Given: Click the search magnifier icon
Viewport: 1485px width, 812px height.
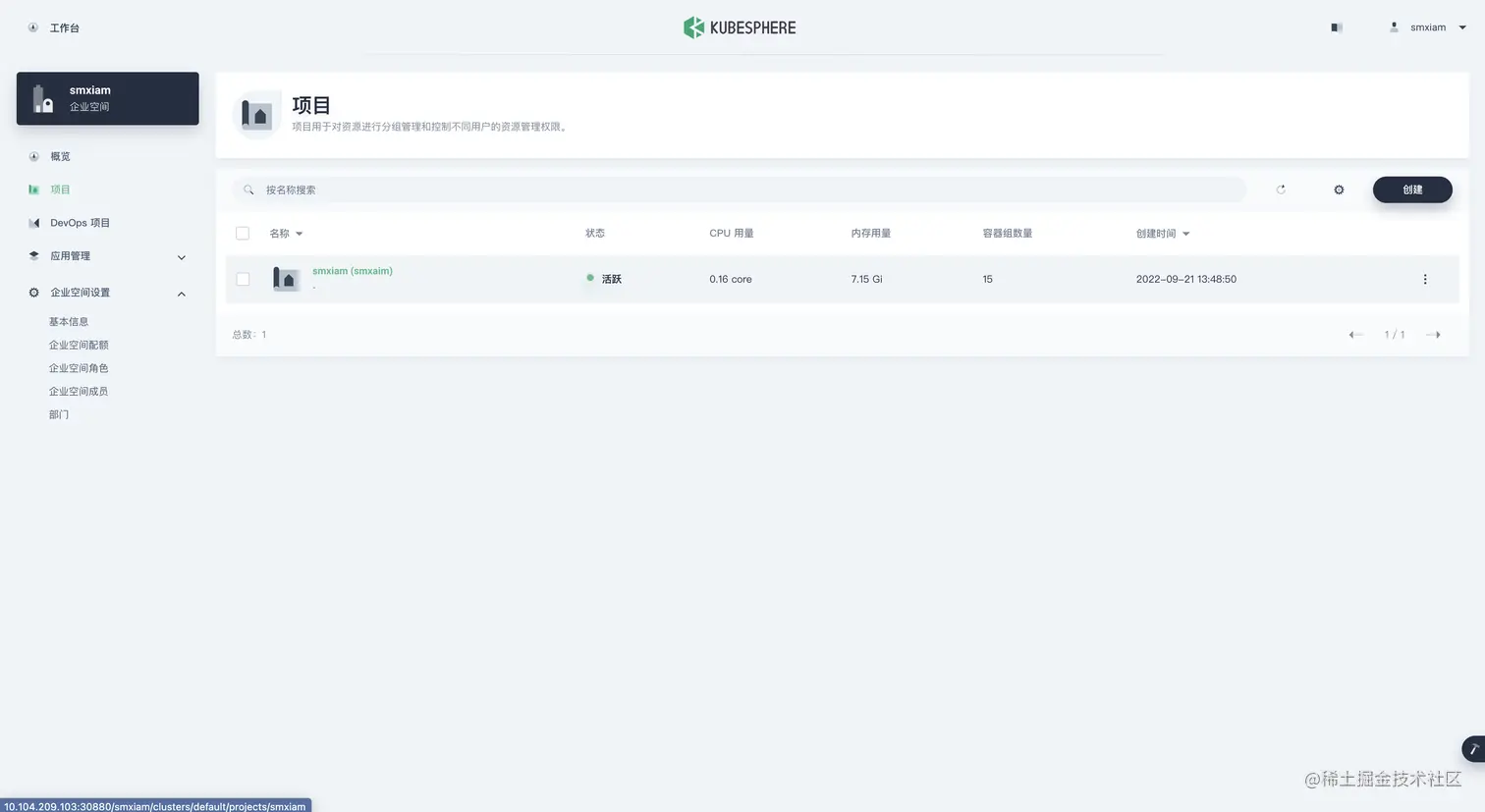Looking at the screenshot, I should point(248,189).
